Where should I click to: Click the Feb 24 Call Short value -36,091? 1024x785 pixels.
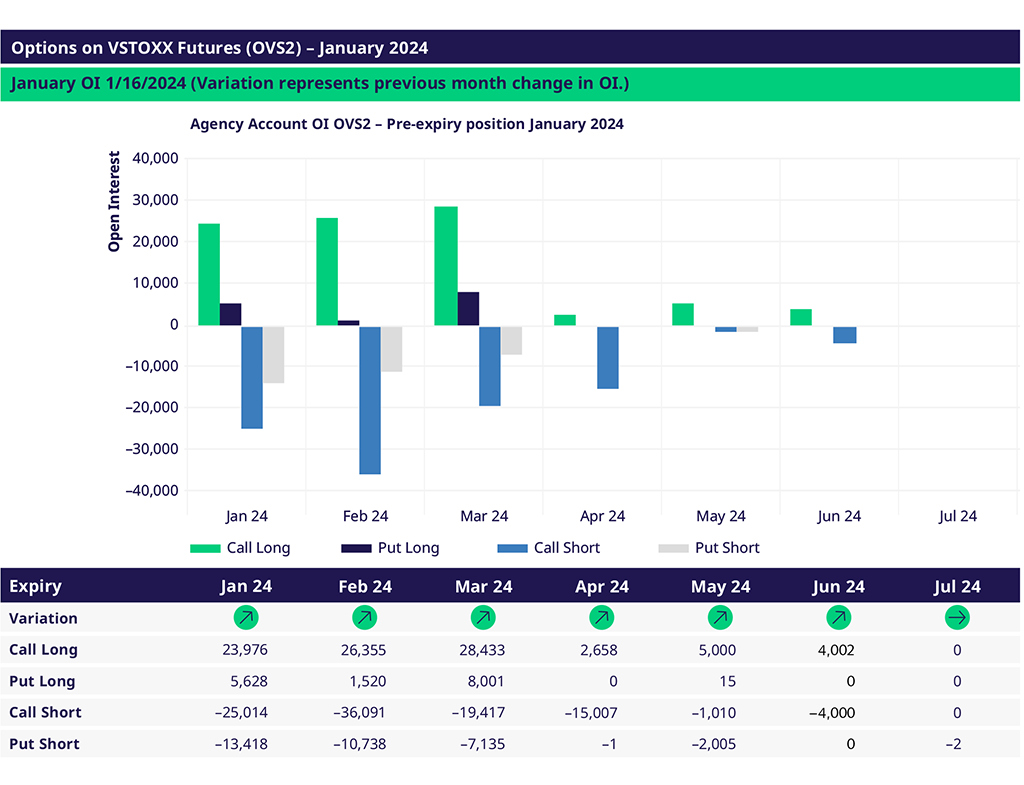tap(357, 713)
